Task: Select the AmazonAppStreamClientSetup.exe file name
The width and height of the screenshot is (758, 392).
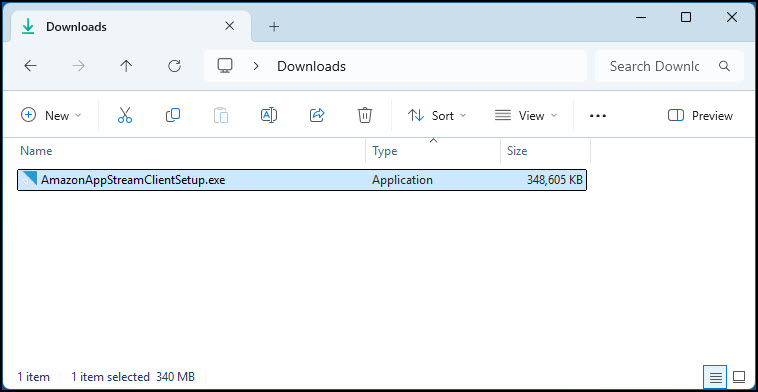Action: coord(133,180)
